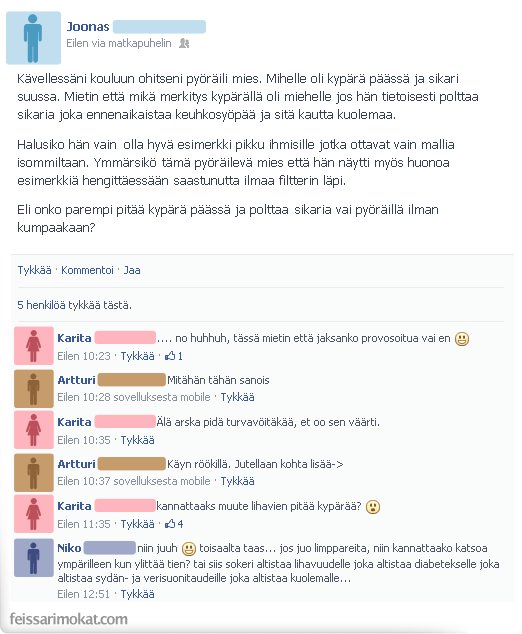Open Joonas's profile via name link
Viewport: 522px width, 634px height.
(x=88, y=27)
